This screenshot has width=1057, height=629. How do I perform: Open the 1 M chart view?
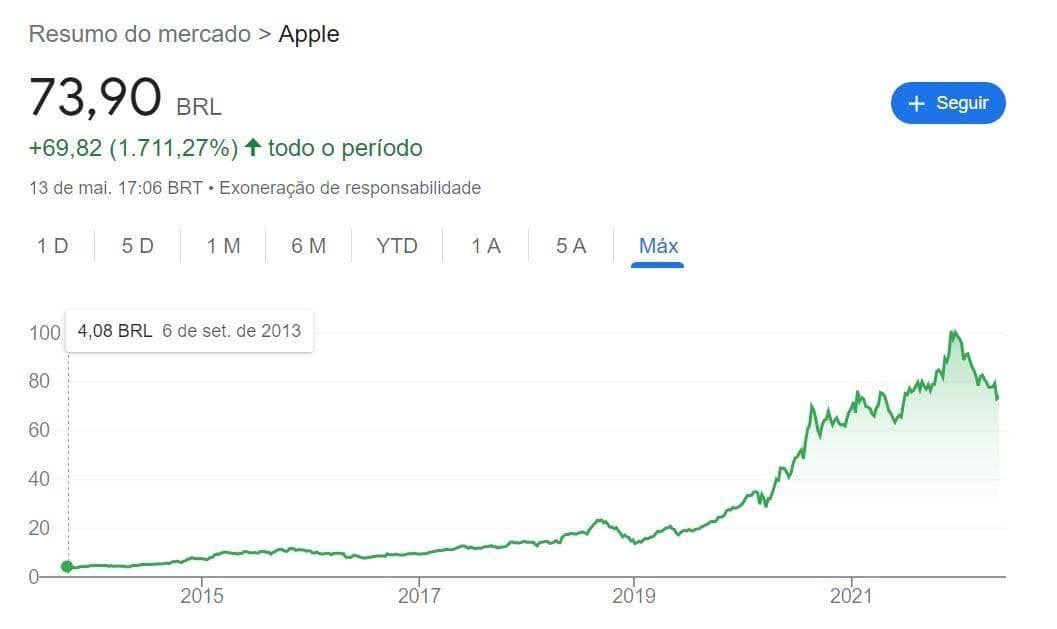tap(222, 245)
